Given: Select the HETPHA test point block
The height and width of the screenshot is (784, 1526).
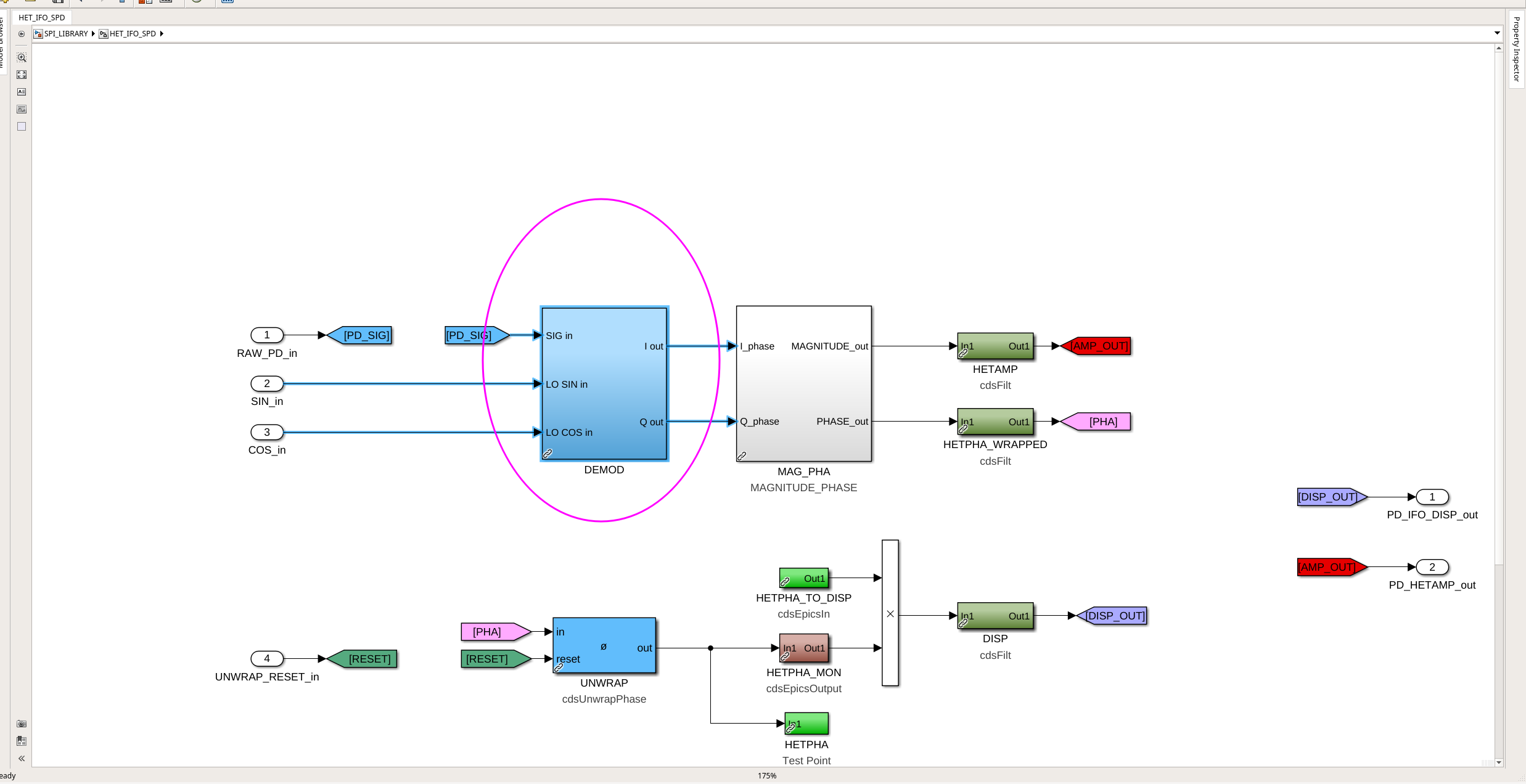Looking at the screenshot, I should (806, 724).
